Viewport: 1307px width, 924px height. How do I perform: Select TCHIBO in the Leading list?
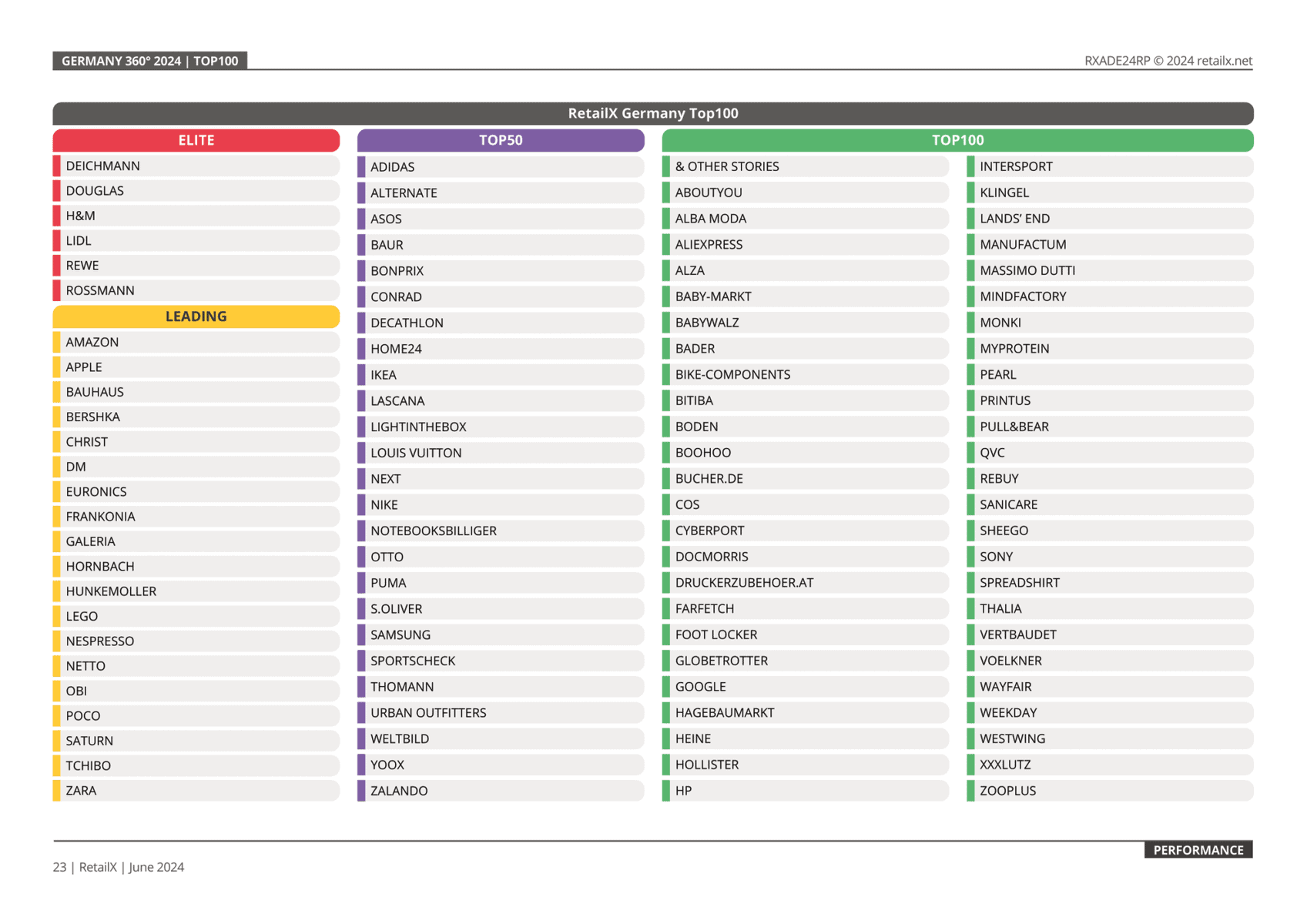(196, 765)
